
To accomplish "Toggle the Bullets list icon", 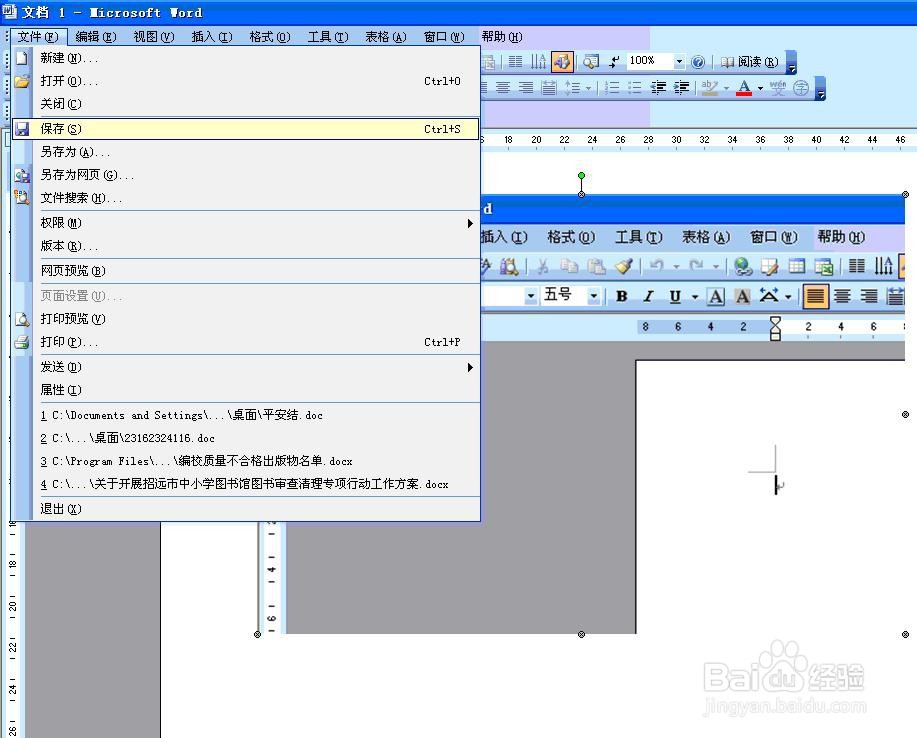I will point(635,88).
